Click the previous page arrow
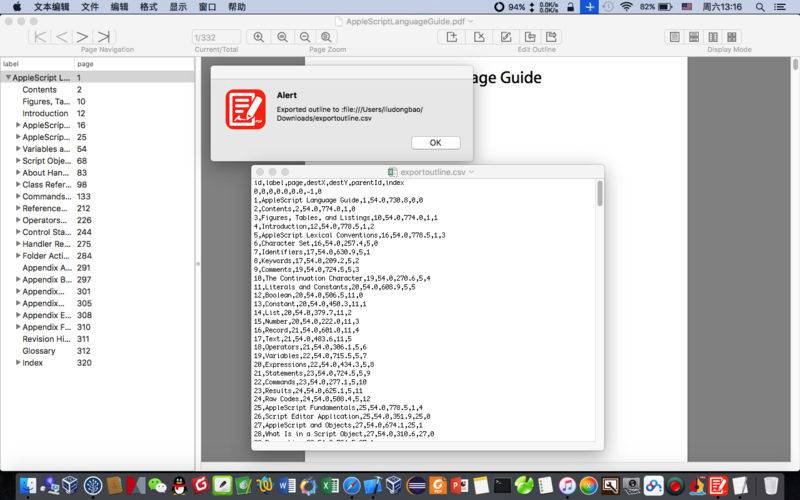 click(63, 37)
